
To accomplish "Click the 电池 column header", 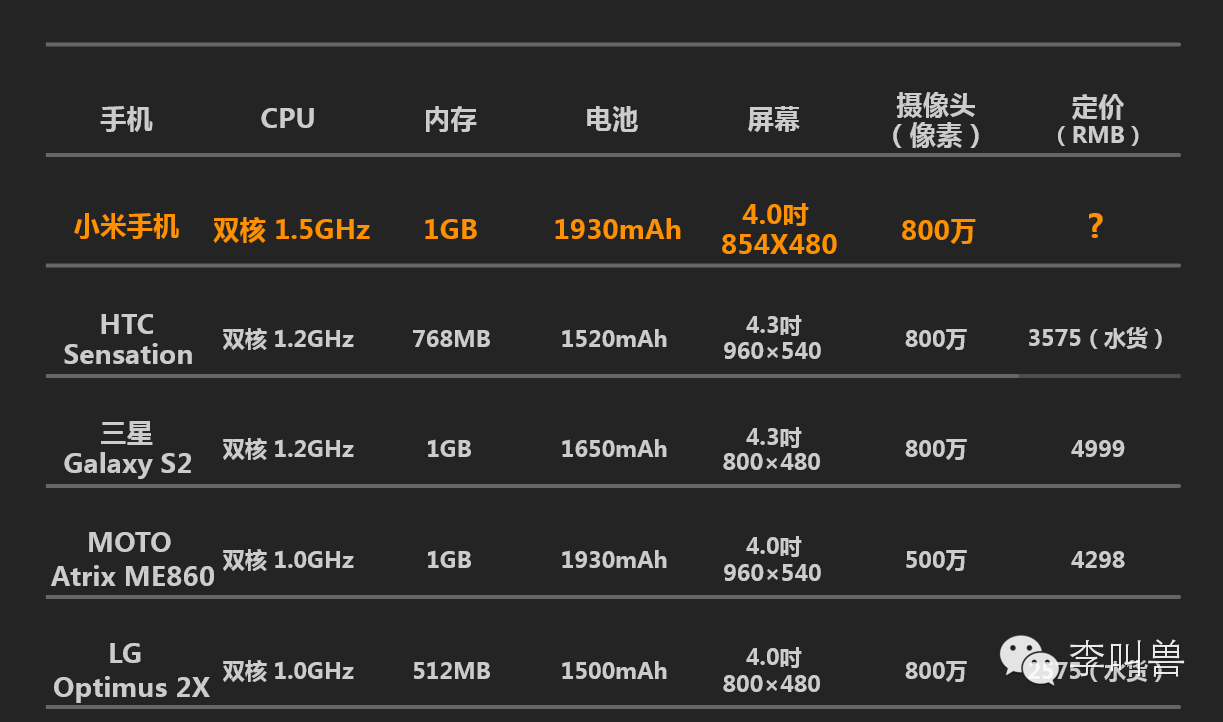I will point(611,119).
